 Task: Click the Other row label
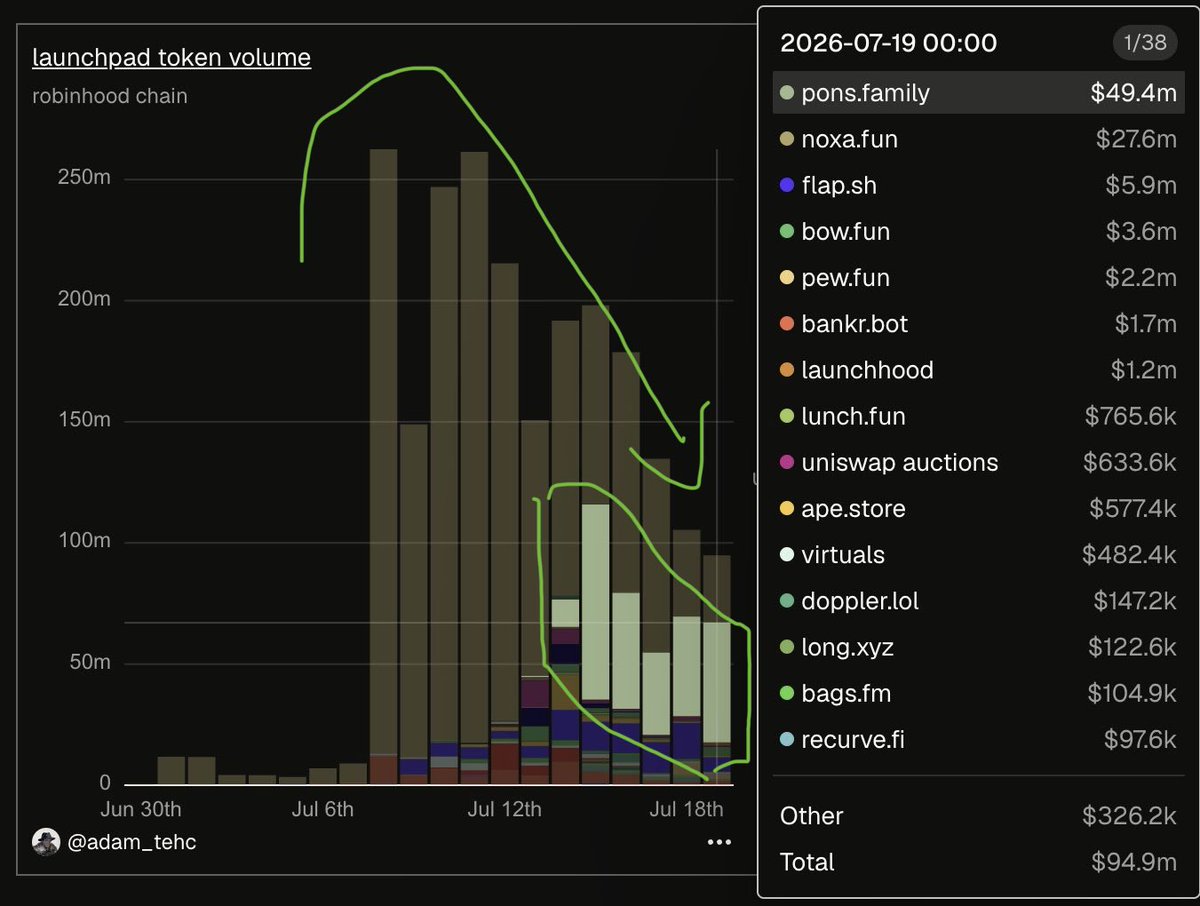coord(812,816)
